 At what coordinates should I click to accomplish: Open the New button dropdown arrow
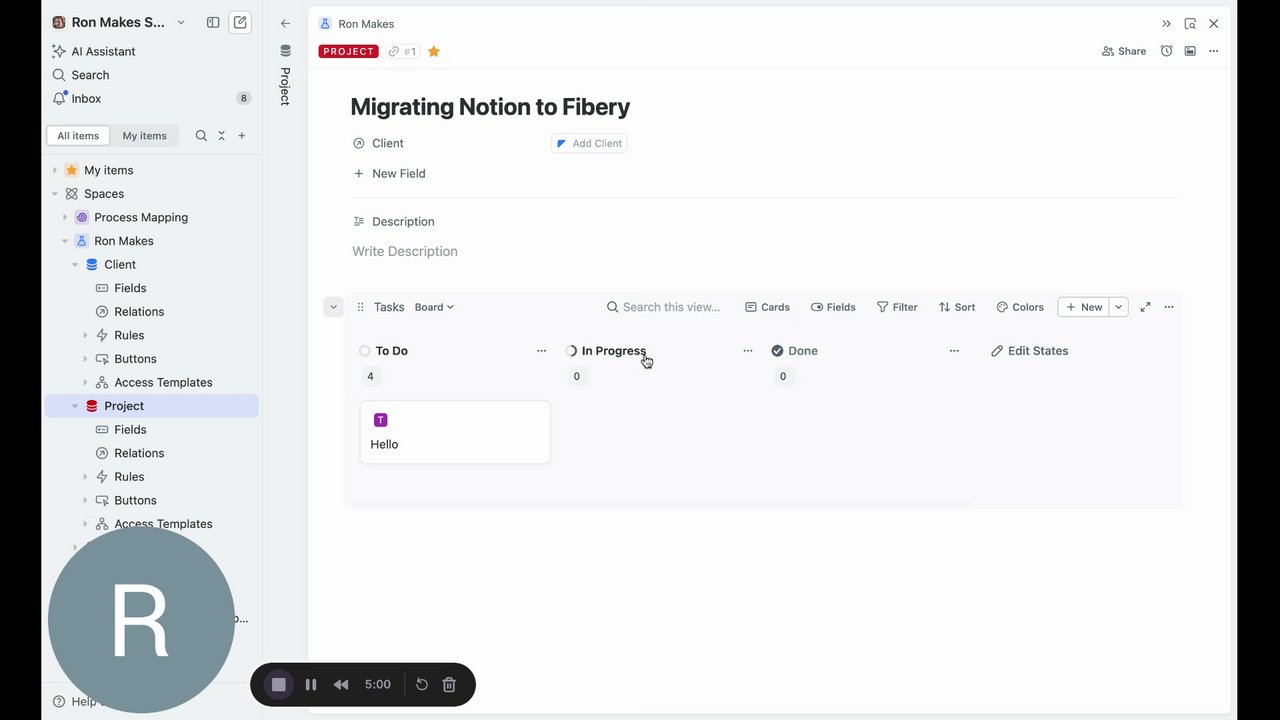tap(1119, 307)
